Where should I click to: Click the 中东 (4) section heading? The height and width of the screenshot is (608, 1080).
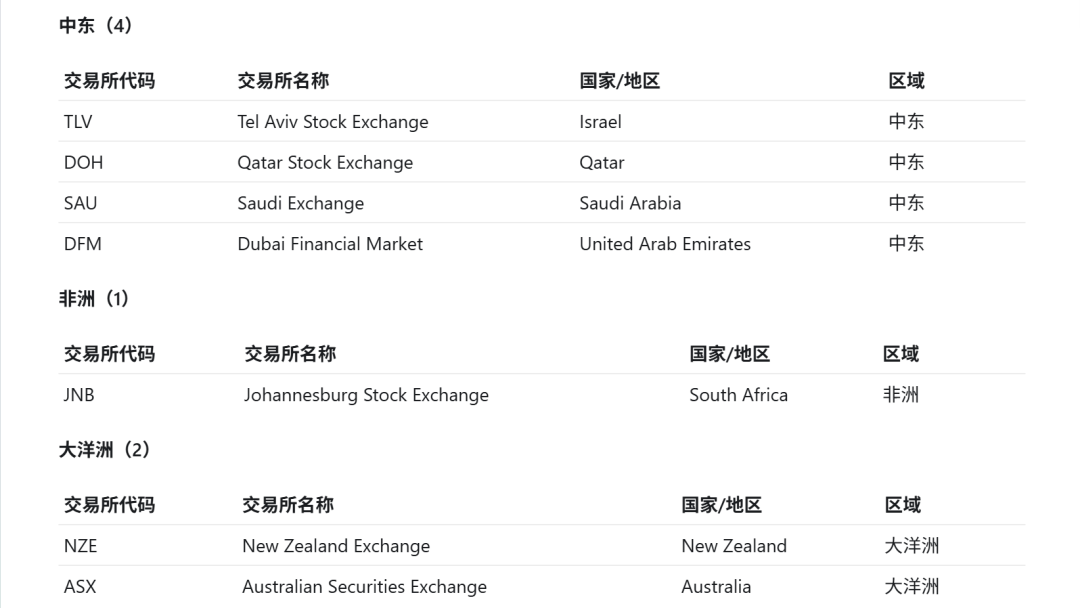coord(95,25)
